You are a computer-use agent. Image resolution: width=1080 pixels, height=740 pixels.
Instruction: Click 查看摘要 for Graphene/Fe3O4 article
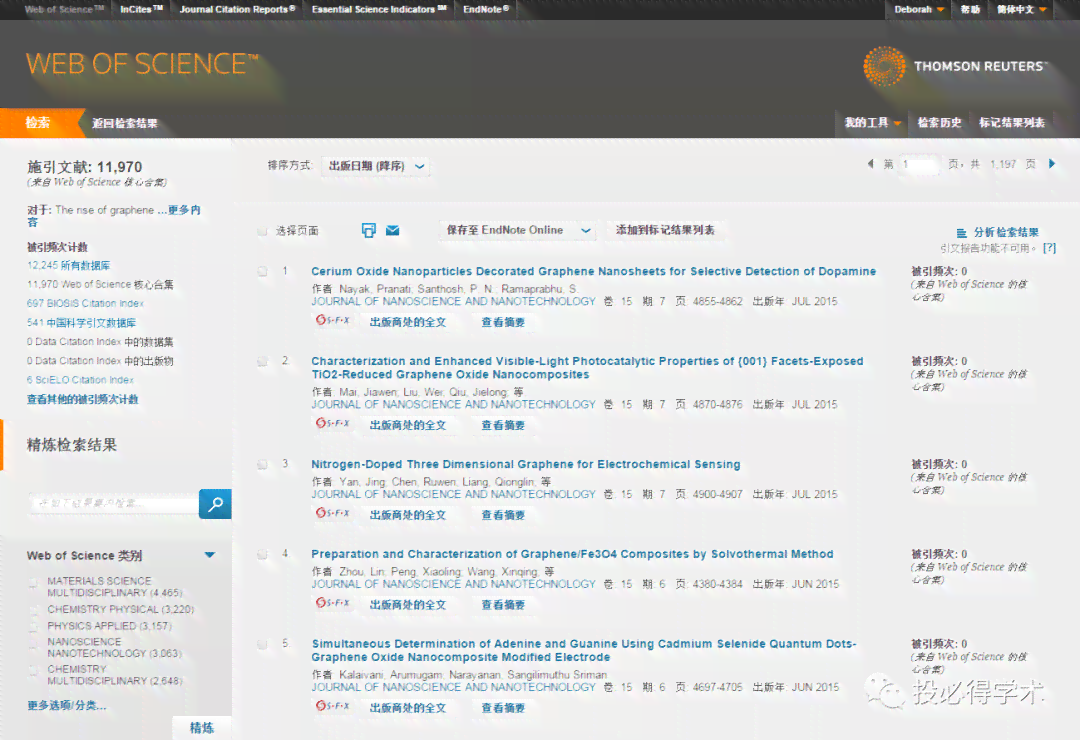coord(503,604)
